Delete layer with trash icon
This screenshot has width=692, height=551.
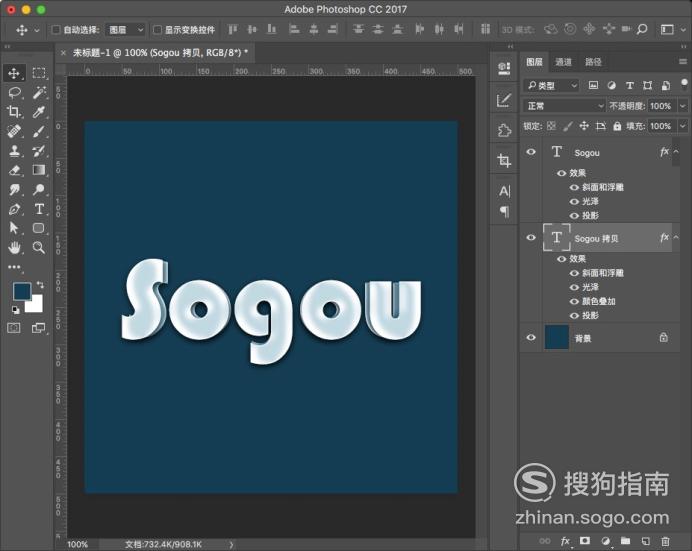(x=665, y=541)
